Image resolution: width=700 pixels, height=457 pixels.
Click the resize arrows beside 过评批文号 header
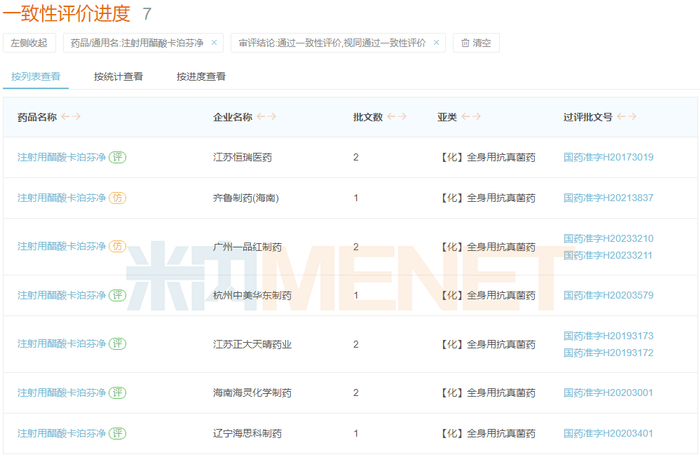tap(626, 116)
